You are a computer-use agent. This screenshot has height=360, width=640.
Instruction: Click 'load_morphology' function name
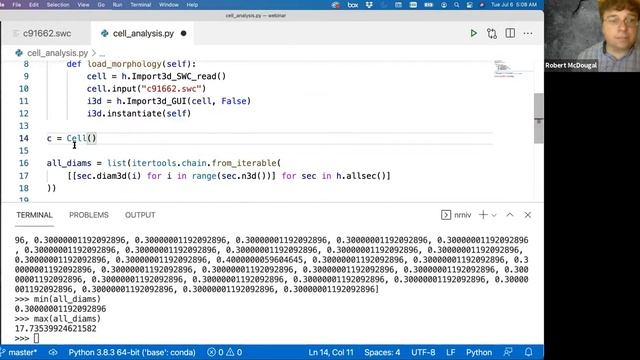click(124, 64)
